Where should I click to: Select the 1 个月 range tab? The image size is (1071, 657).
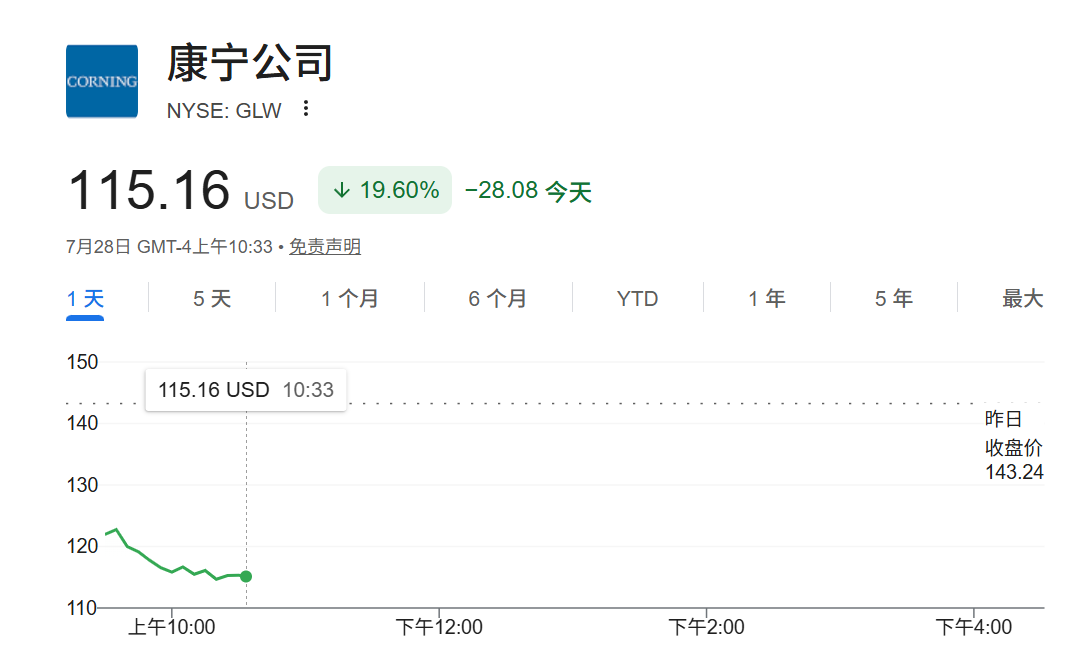pos(350,298)
